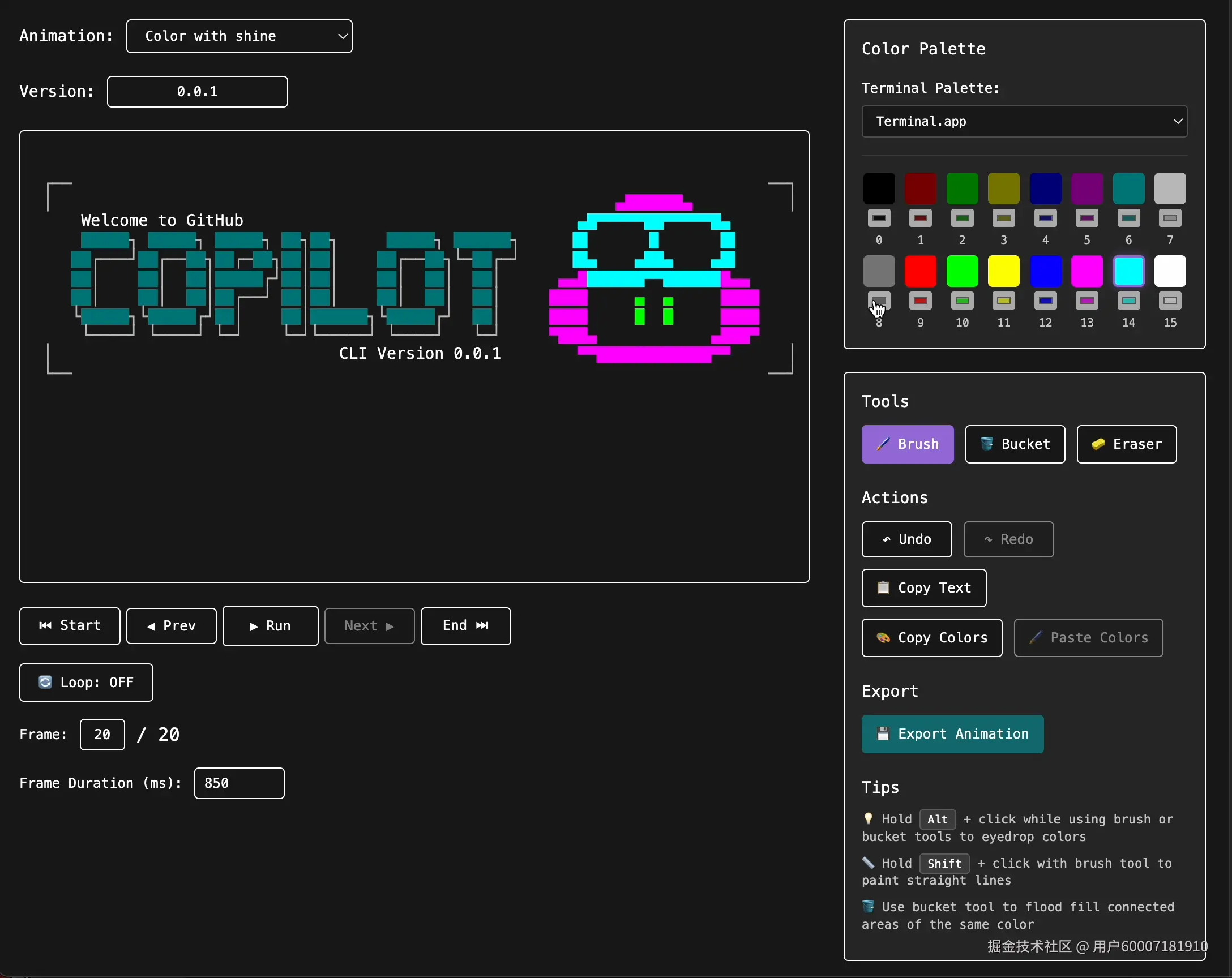Click the Frame Duration input
This screenshot has height=978, width=1232.
pyautogui.click(x=239, y=783)
